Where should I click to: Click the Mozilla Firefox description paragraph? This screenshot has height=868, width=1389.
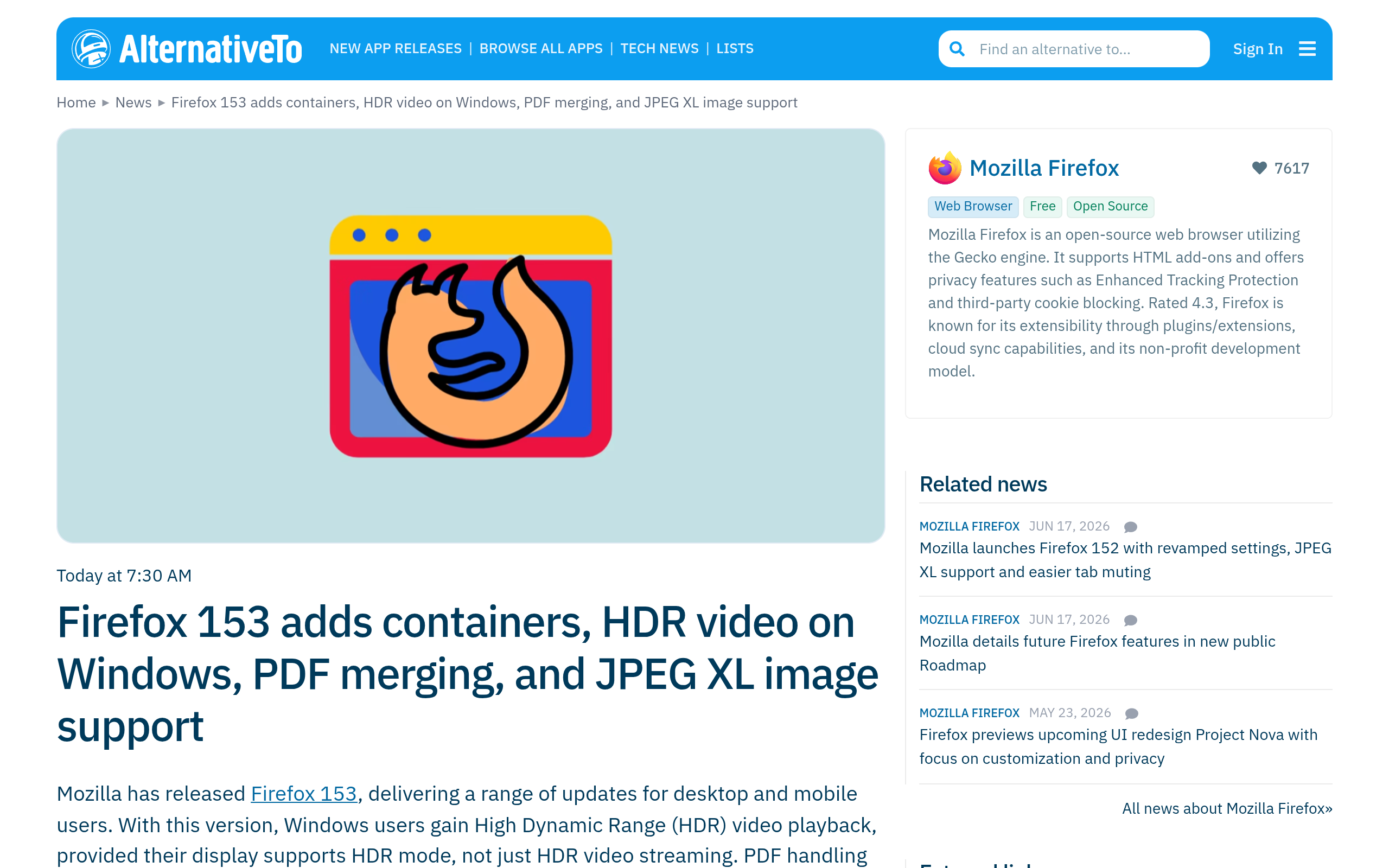click(x=1116, y=303)
